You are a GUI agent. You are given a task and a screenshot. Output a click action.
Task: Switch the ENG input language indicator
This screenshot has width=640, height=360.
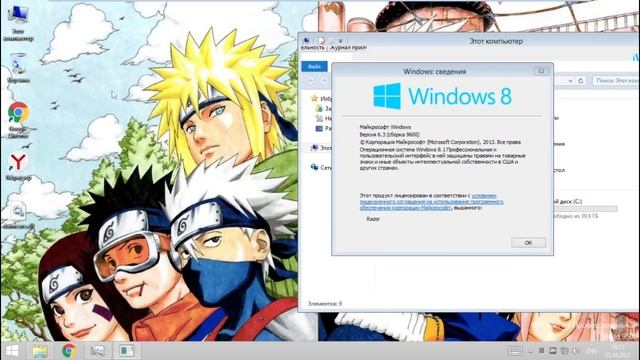(591, 351)
